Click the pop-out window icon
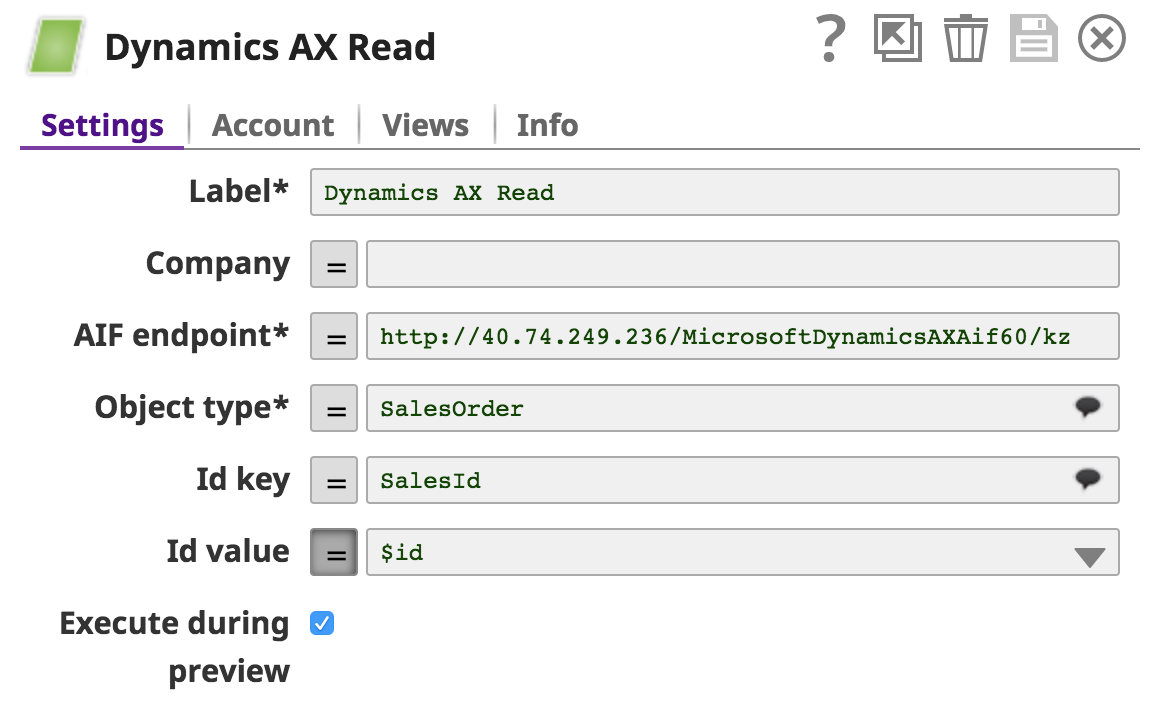 click(897, 38)
